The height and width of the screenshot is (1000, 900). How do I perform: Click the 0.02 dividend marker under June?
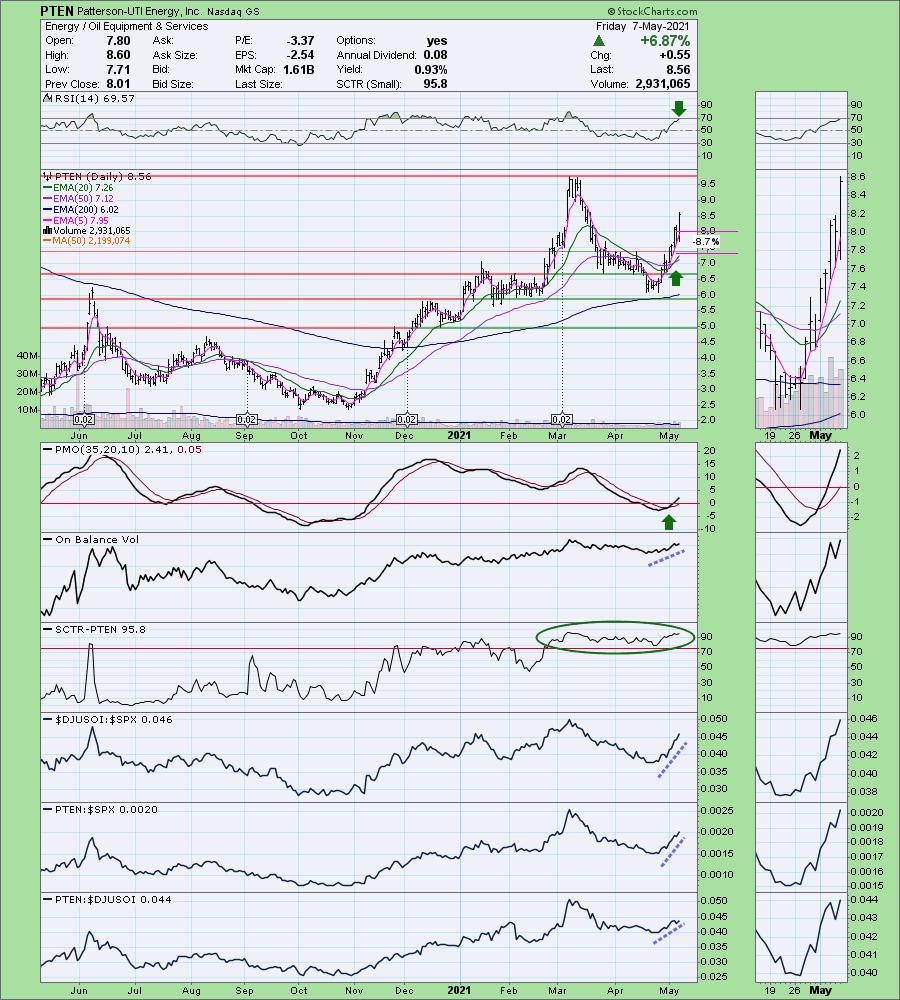[84, 420]
